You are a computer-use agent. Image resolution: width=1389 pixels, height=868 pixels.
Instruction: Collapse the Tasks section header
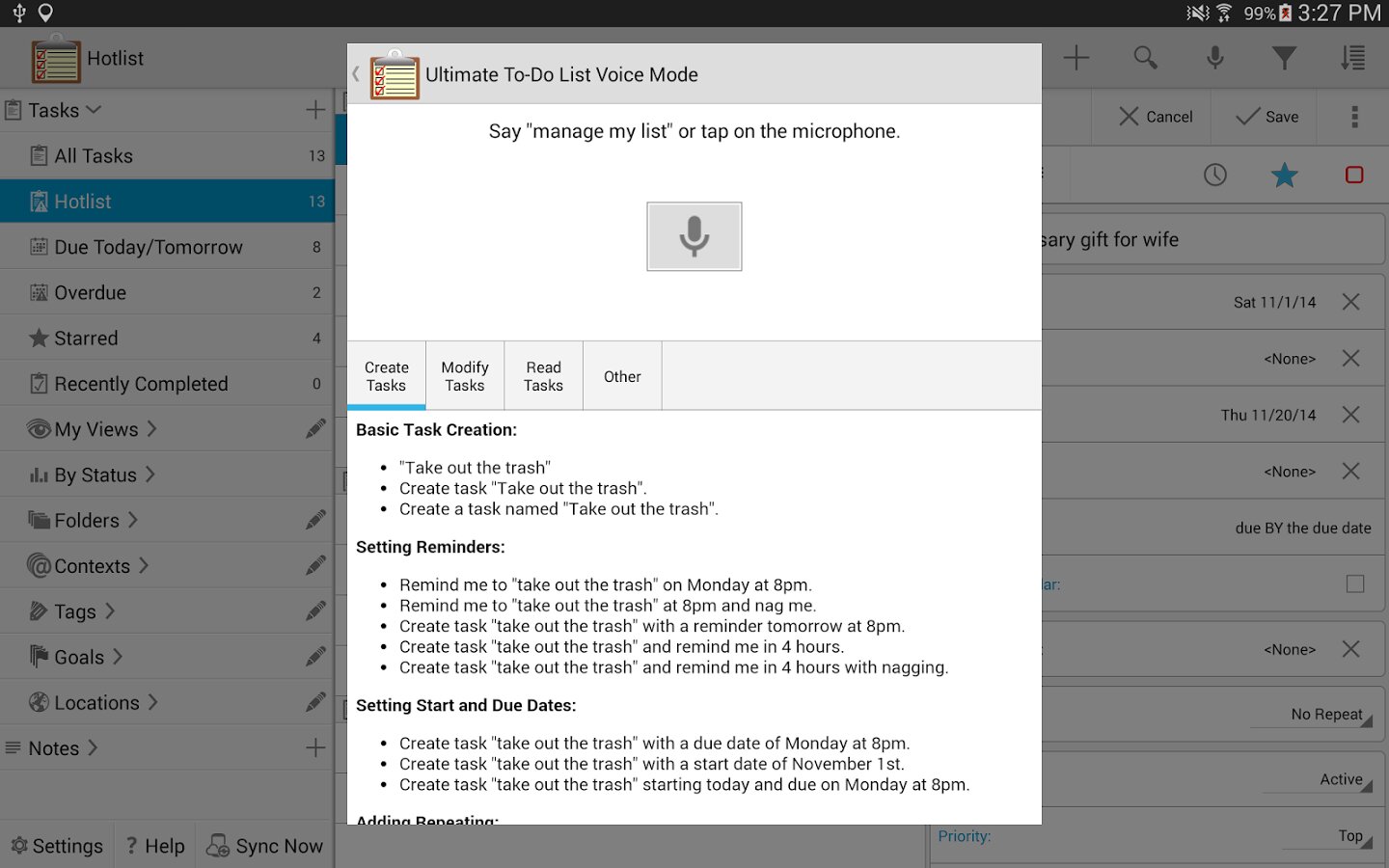pos(64,110)
